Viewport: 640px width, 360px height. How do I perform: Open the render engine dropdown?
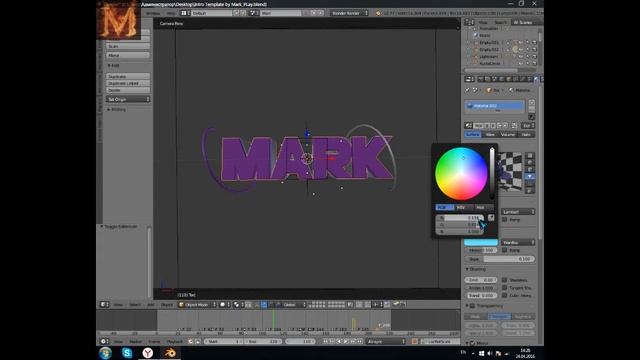tap(349, 13)
